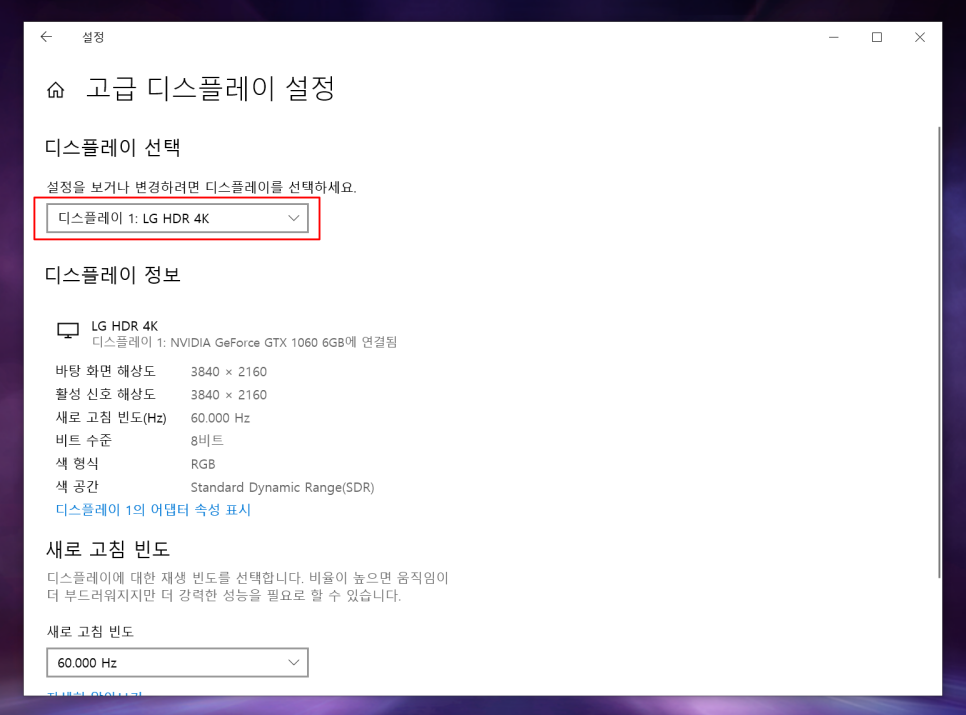Open 디스플레이 1의 어댑터 속성 표시 link
This screenshot has height=715, width=966.
[153, 510]
